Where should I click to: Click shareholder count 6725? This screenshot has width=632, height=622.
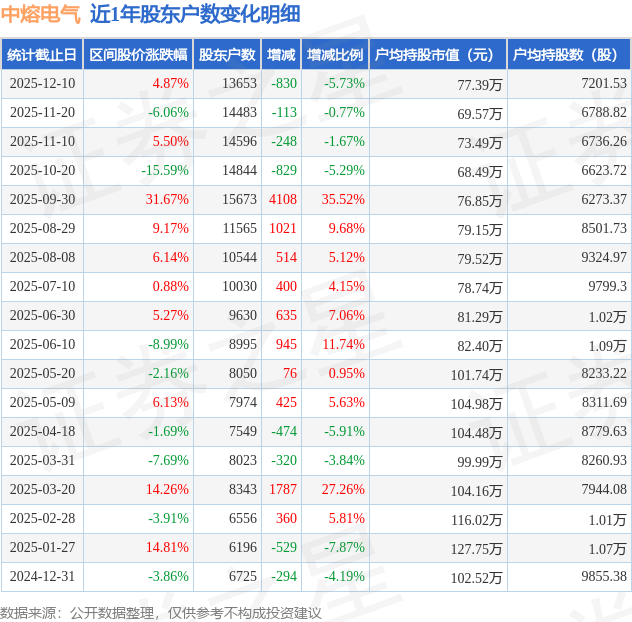[x=243, y=577]
